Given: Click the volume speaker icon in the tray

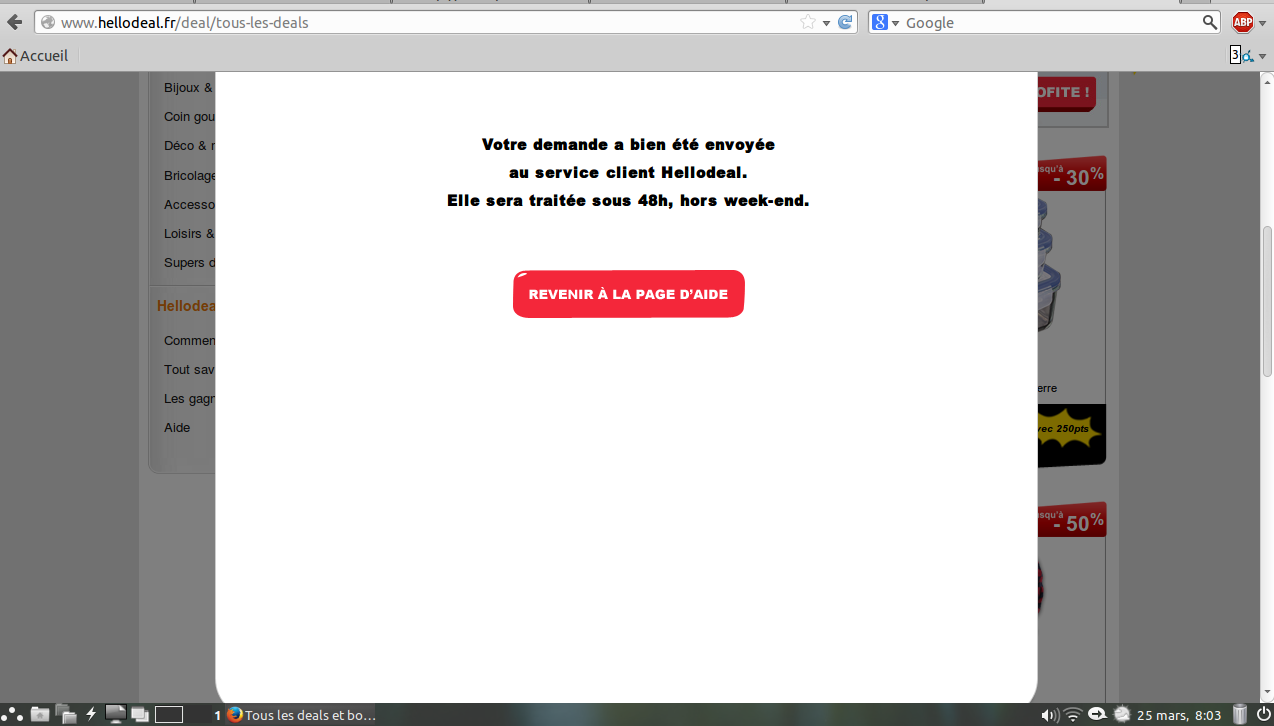Looking at the screenshot, I should (x=1050, y=715).
